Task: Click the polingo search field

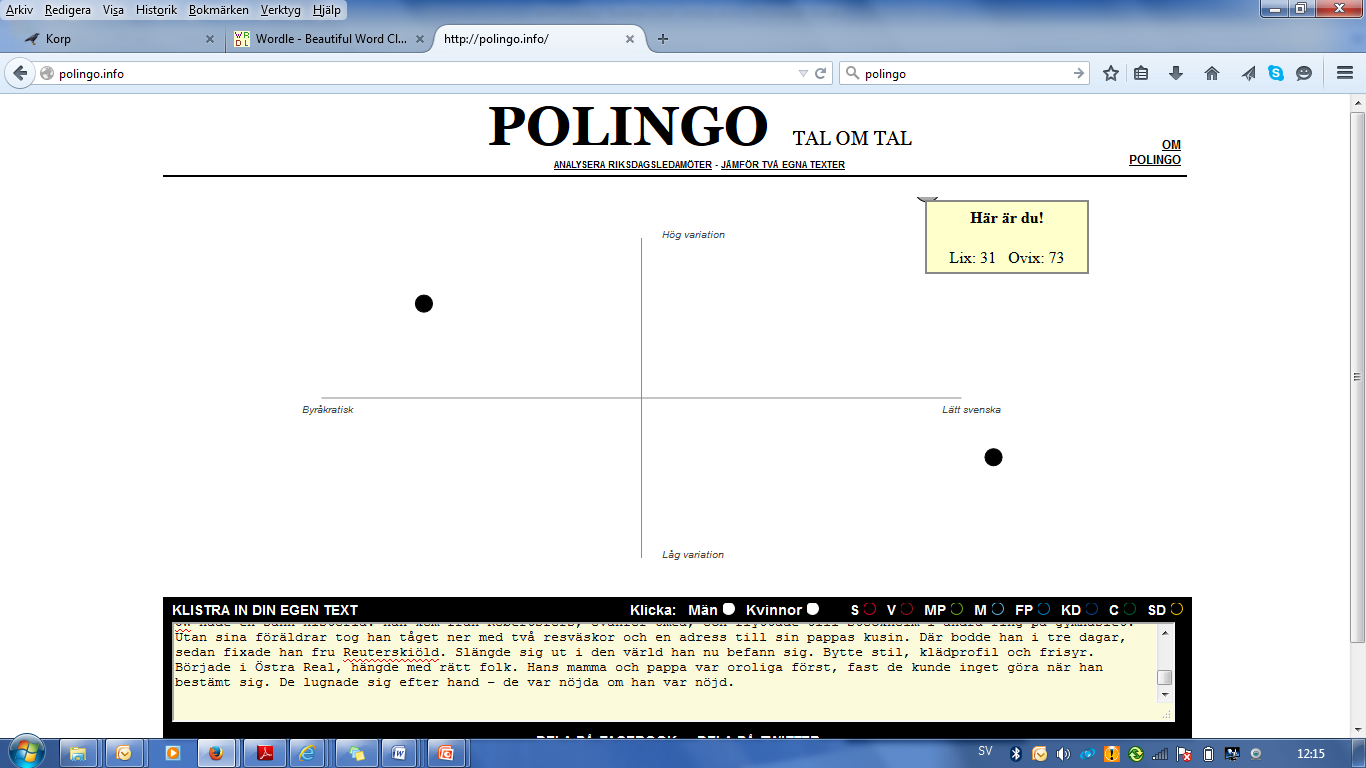Action: tap(965, 73)
